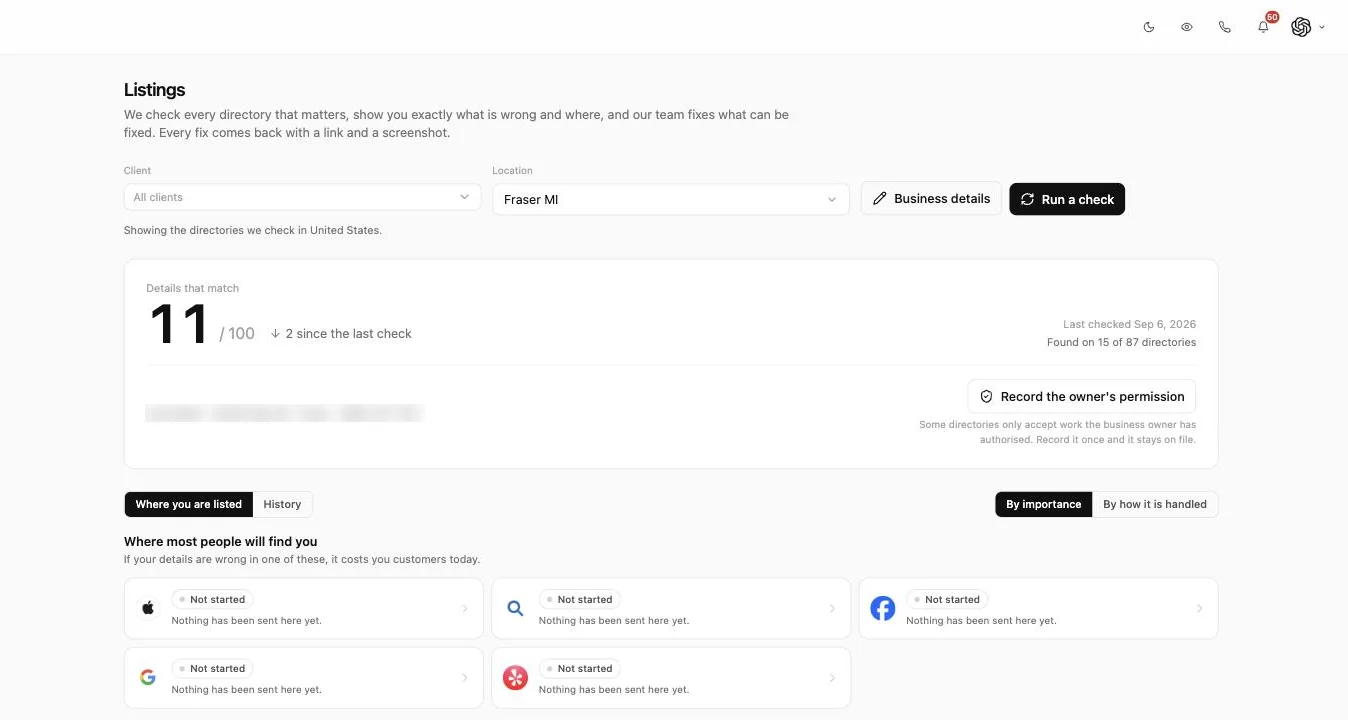The image size is (1348, 720).
Task: Click 'Where most people will find you' heading
Action: tap(221, 541)
